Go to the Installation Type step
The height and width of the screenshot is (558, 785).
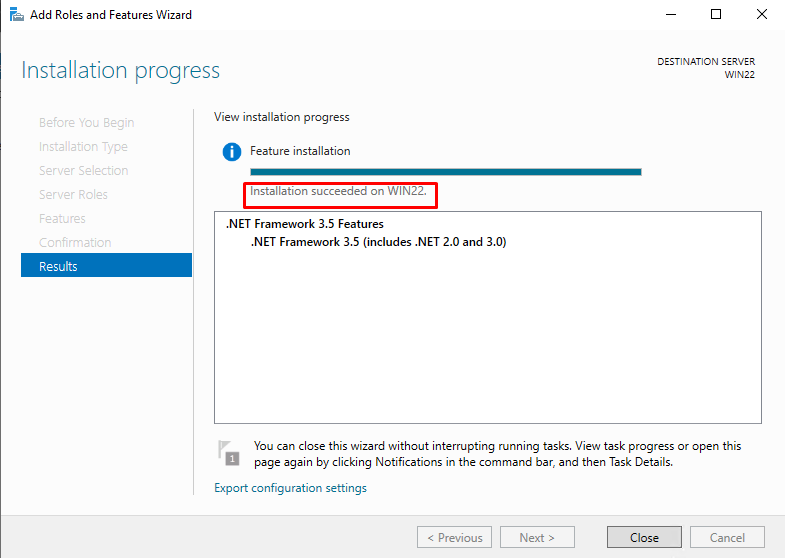click(x=83, y=147)
